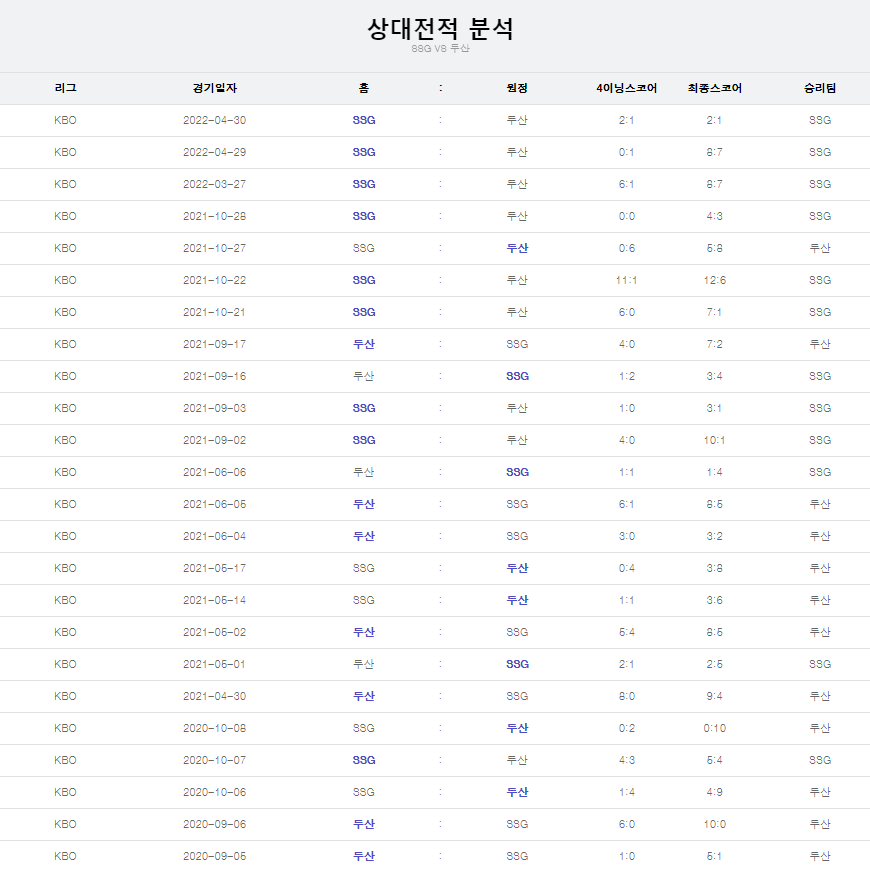Click the '원정' column header
This screenshot has width=870, height=869.
click(517, 88)
